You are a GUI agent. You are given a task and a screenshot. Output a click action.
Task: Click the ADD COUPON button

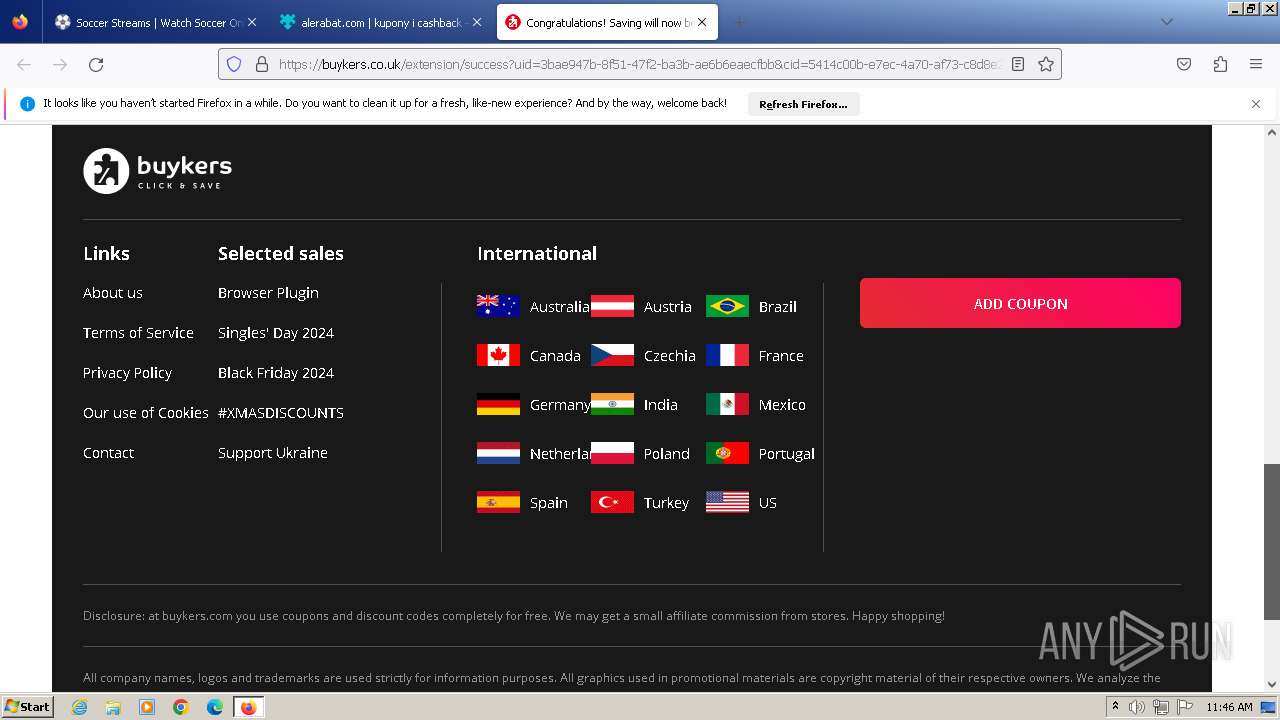(x=1020, y=303)
